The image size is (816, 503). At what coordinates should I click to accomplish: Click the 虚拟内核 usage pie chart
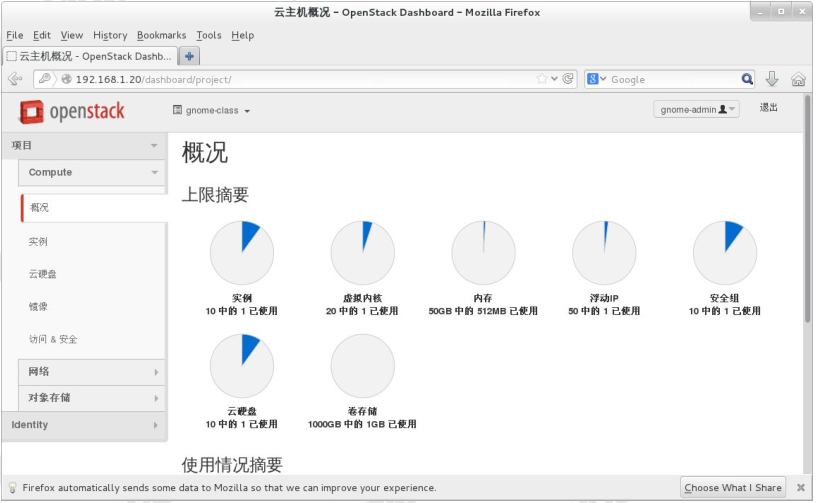tap(363, 253)
